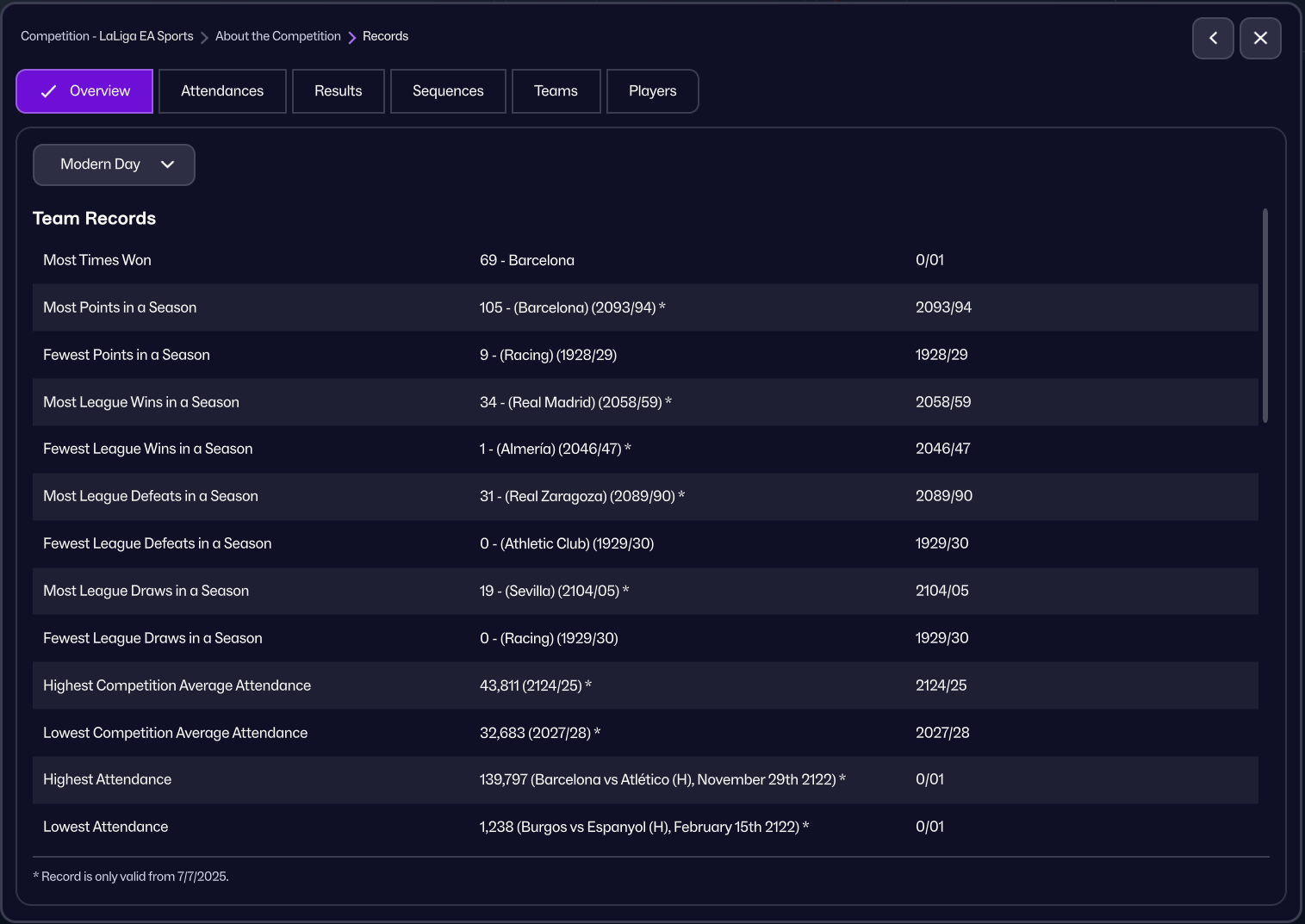1305x924 pixels.
Task: Click 0 - (Racing) (1929/30) draws record
Action: [x=549, y=638]
